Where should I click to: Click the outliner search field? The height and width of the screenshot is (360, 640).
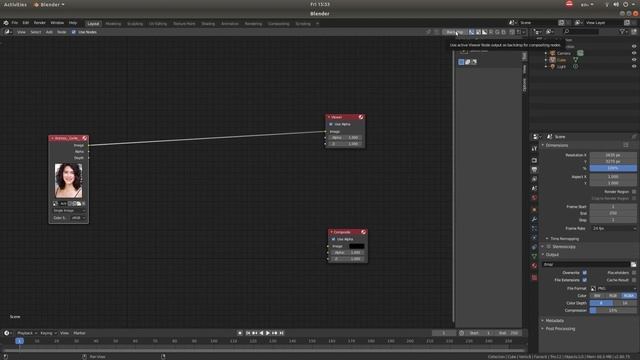[581, 31]
